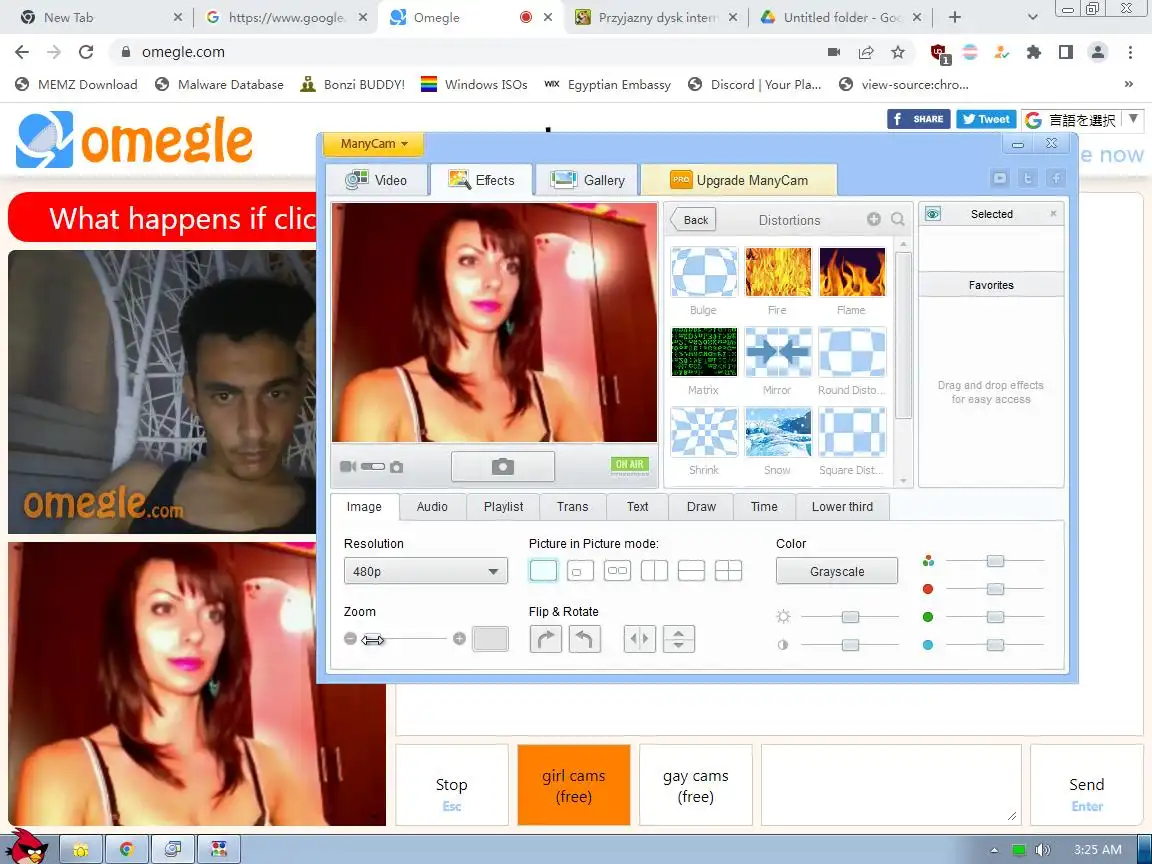Viewport: 1152px width, 864px height.
Task: Open the ManyCam main menu dropdown
Action: coord(372,144)
